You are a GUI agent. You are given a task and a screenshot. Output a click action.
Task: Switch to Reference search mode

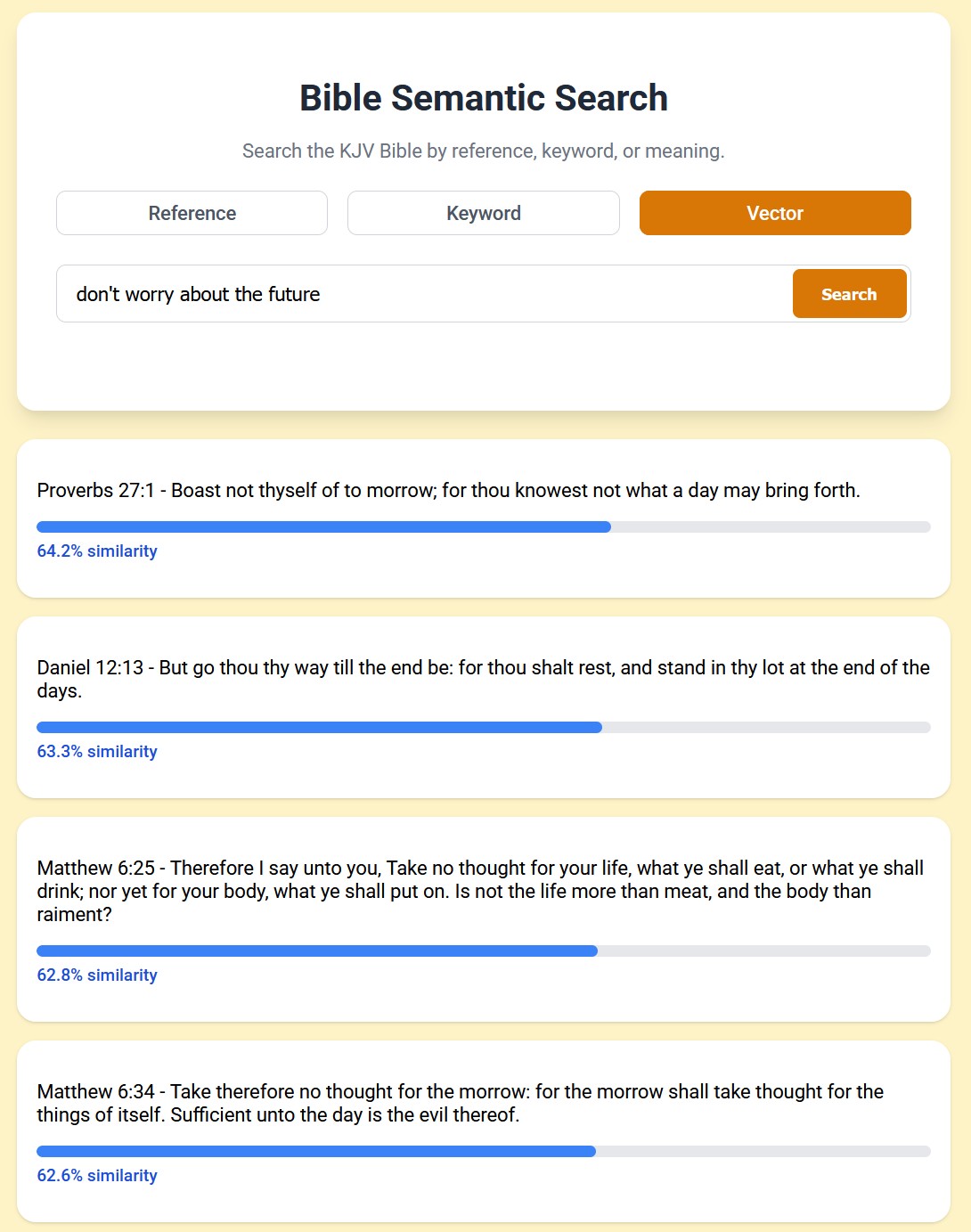point(192,213)
